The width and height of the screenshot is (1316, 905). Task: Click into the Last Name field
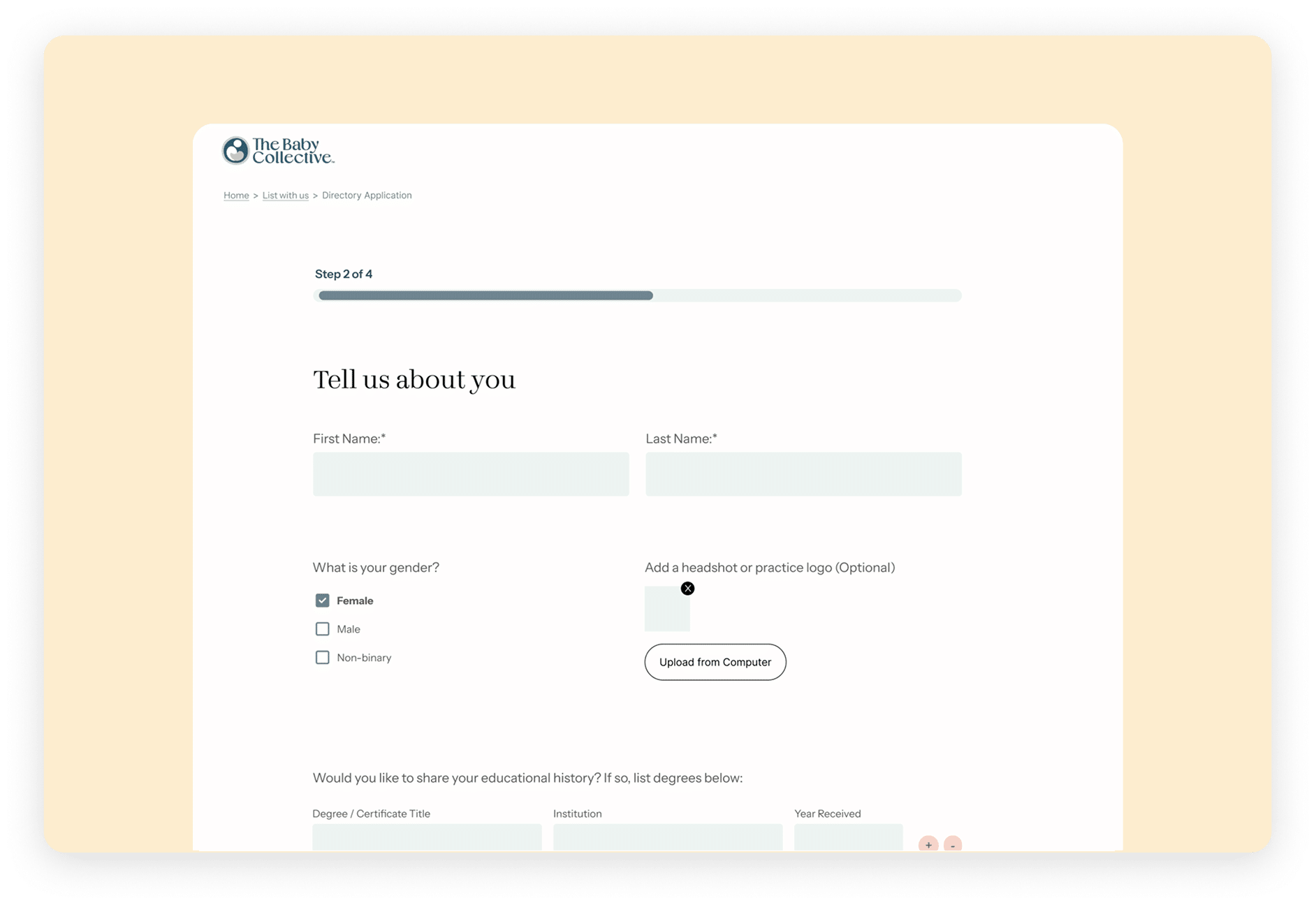pos(803,474)
